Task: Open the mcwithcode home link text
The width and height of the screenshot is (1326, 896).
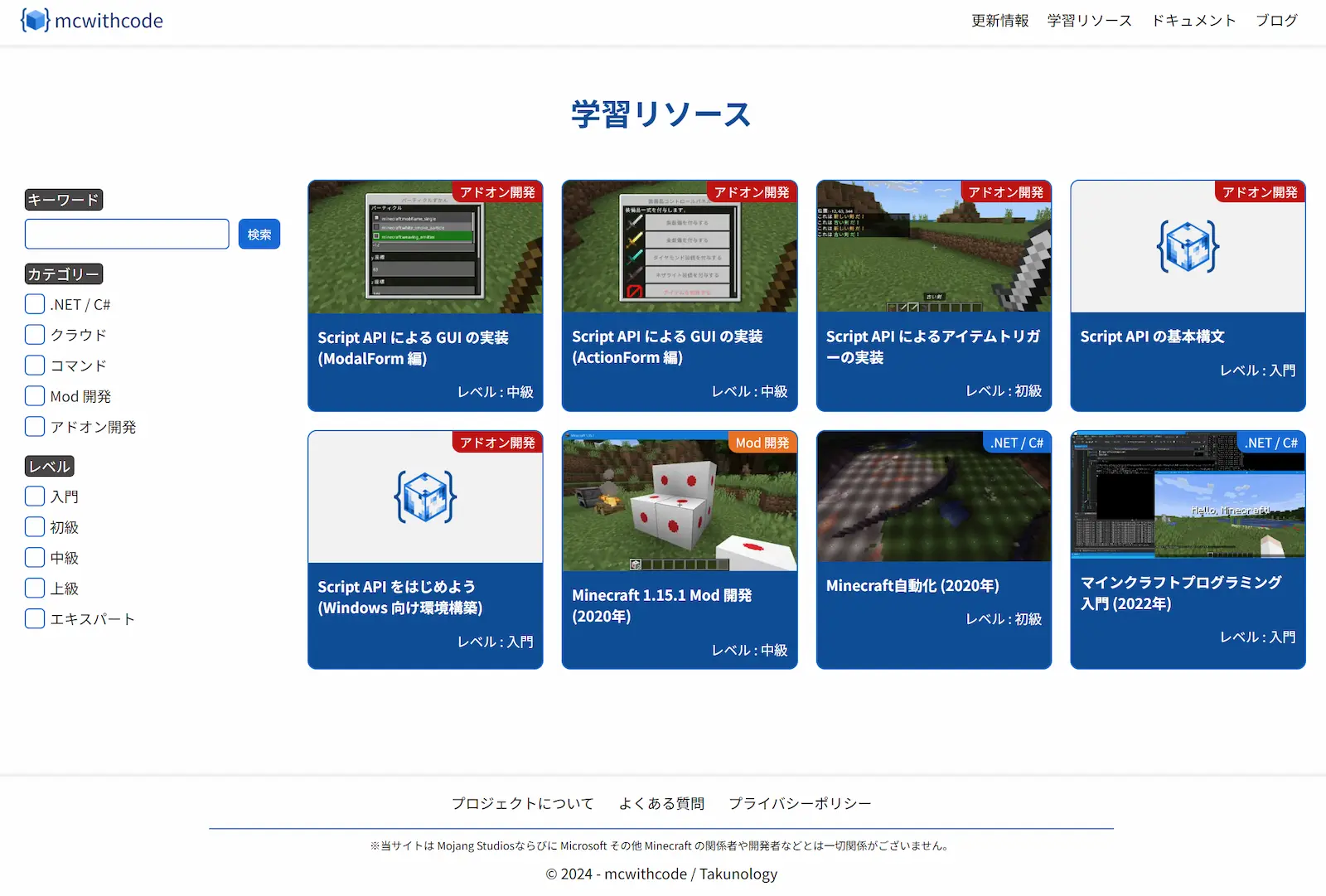Action: pyautogui.click(x=109, y=21)
